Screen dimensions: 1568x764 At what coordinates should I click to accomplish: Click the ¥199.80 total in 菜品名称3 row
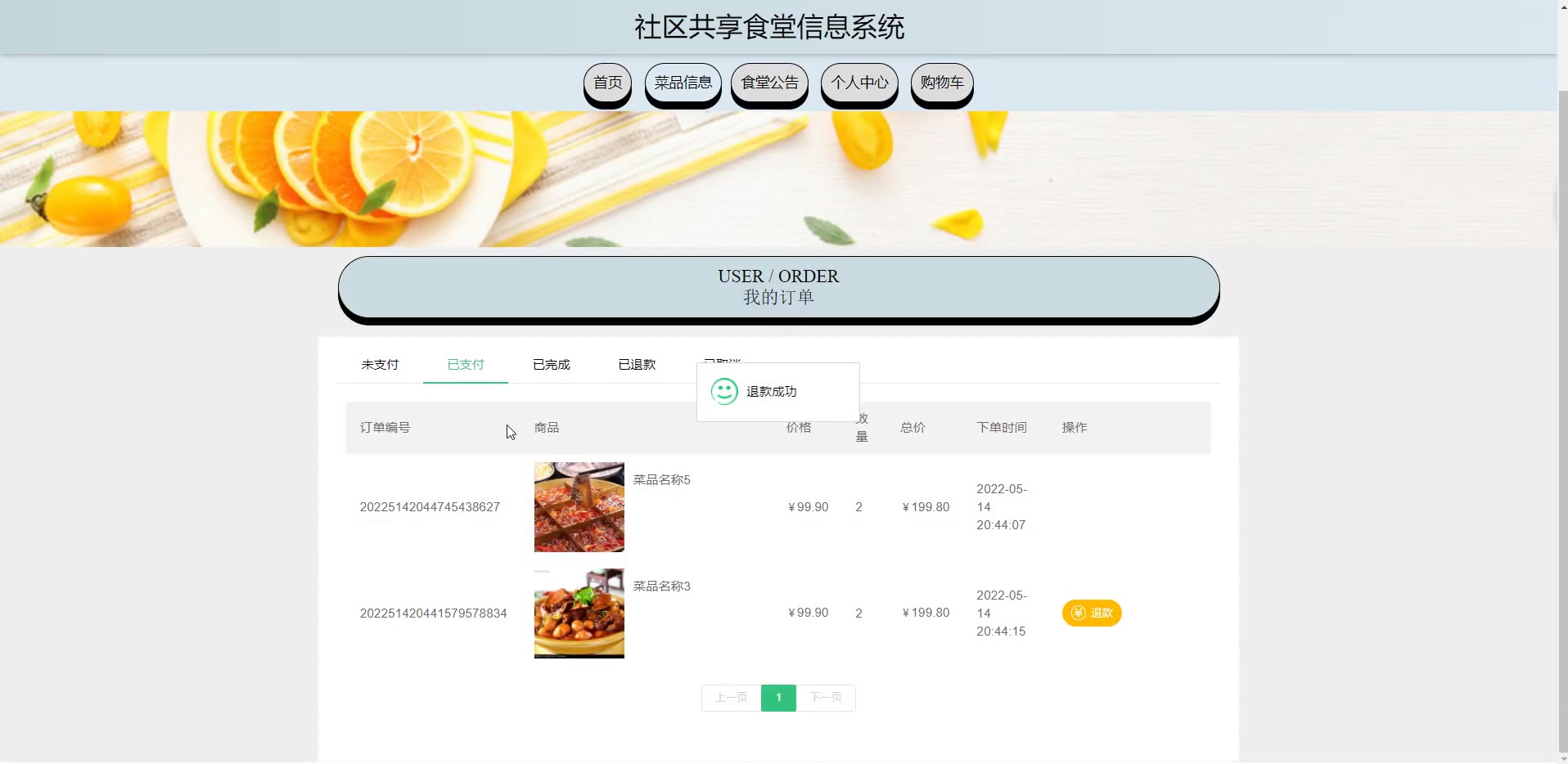tap(926, 613)
